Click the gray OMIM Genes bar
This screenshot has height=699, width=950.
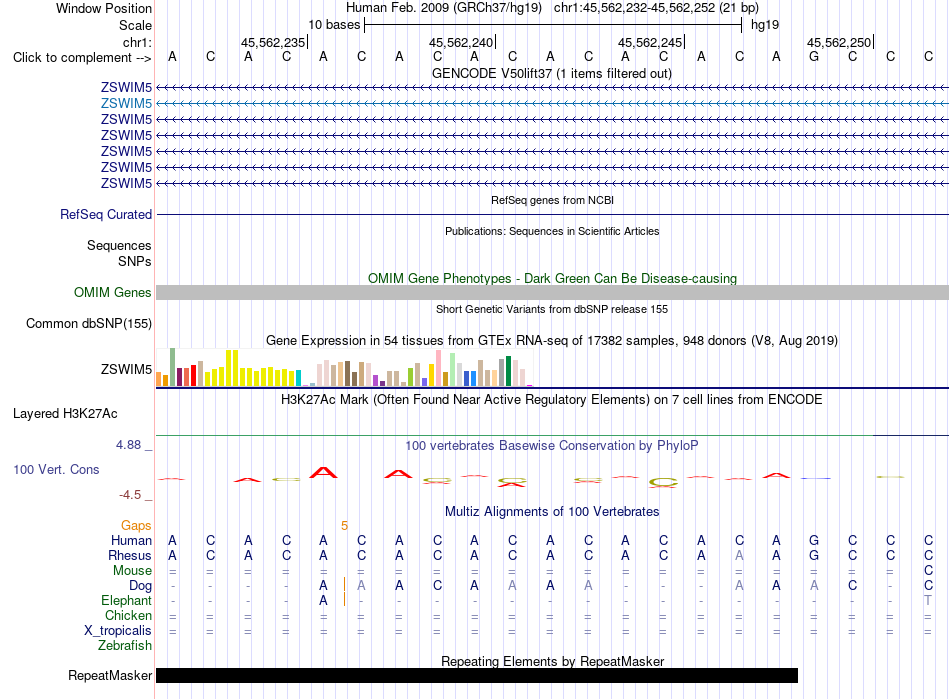(552, 293)
